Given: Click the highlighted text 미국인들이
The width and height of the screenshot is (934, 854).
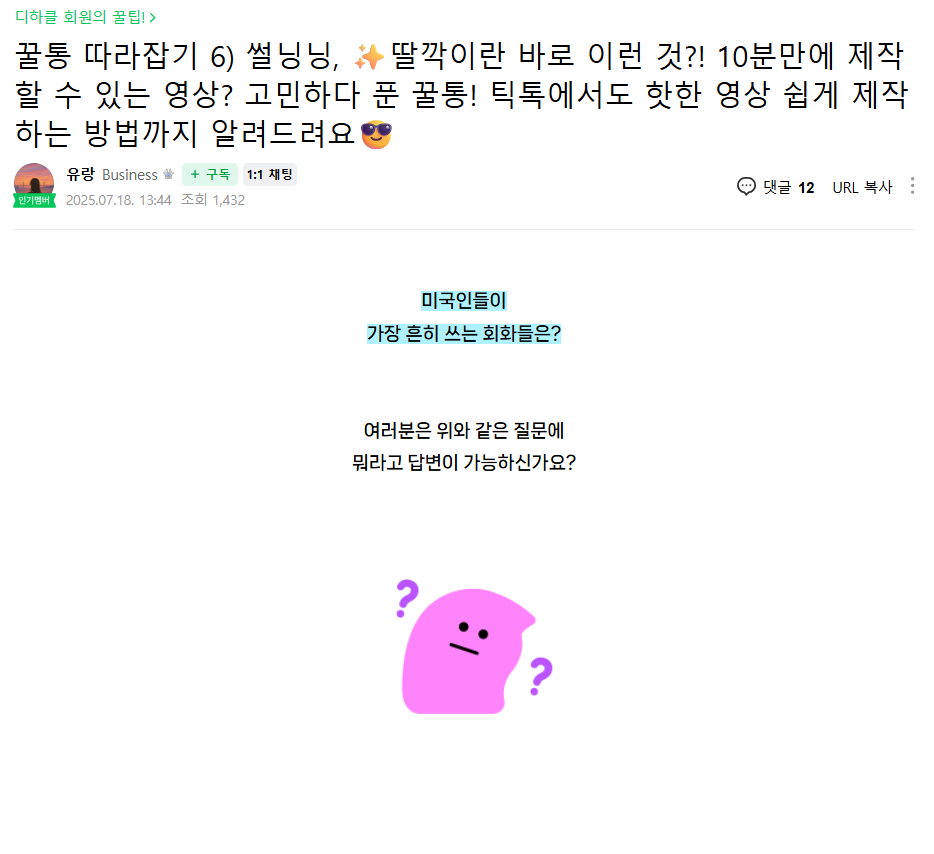Looking at the screenshot, I should tap(463, 301).
